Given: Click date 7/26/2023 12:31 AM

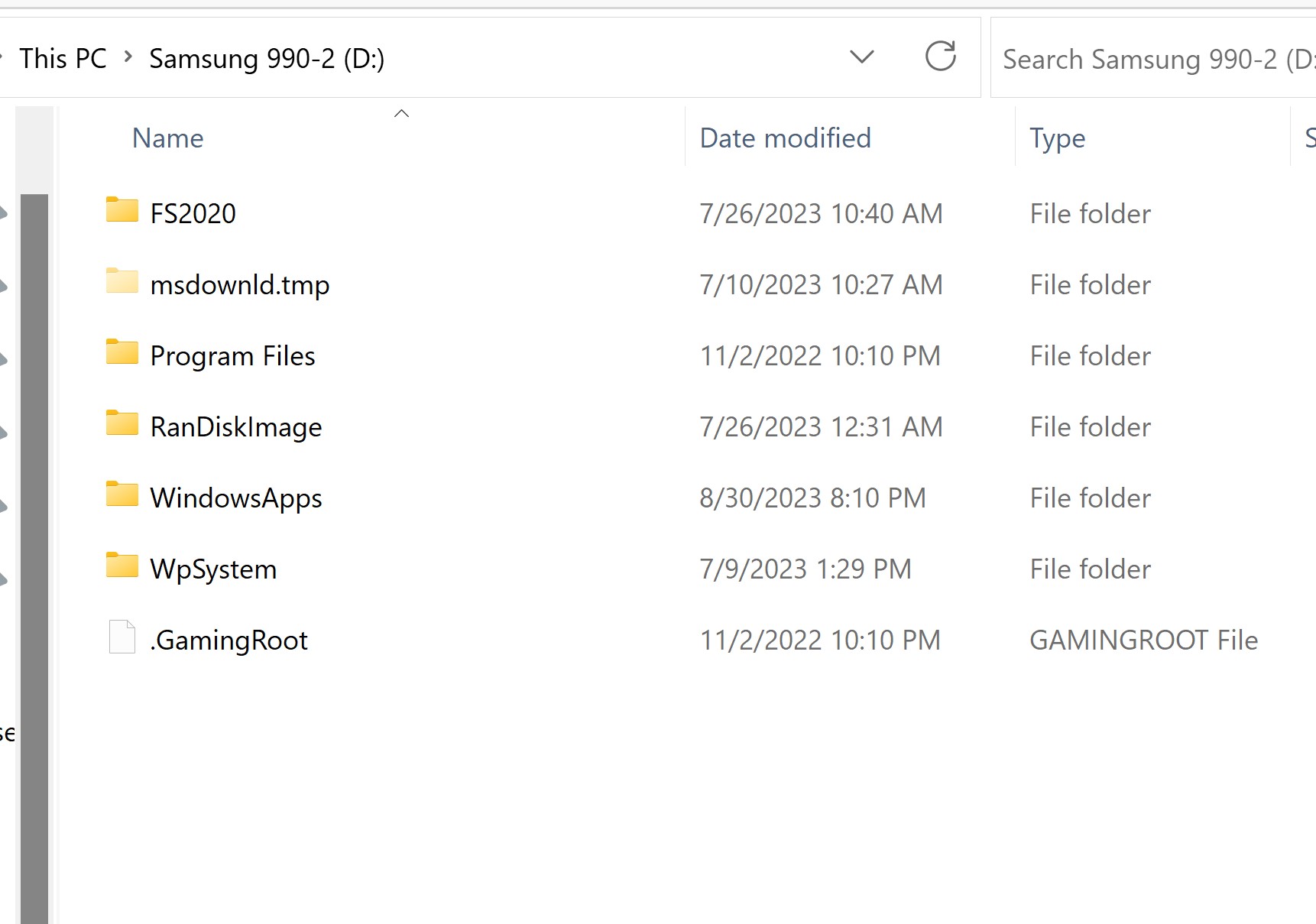Looking at the screenshot, I should point(822,426).
